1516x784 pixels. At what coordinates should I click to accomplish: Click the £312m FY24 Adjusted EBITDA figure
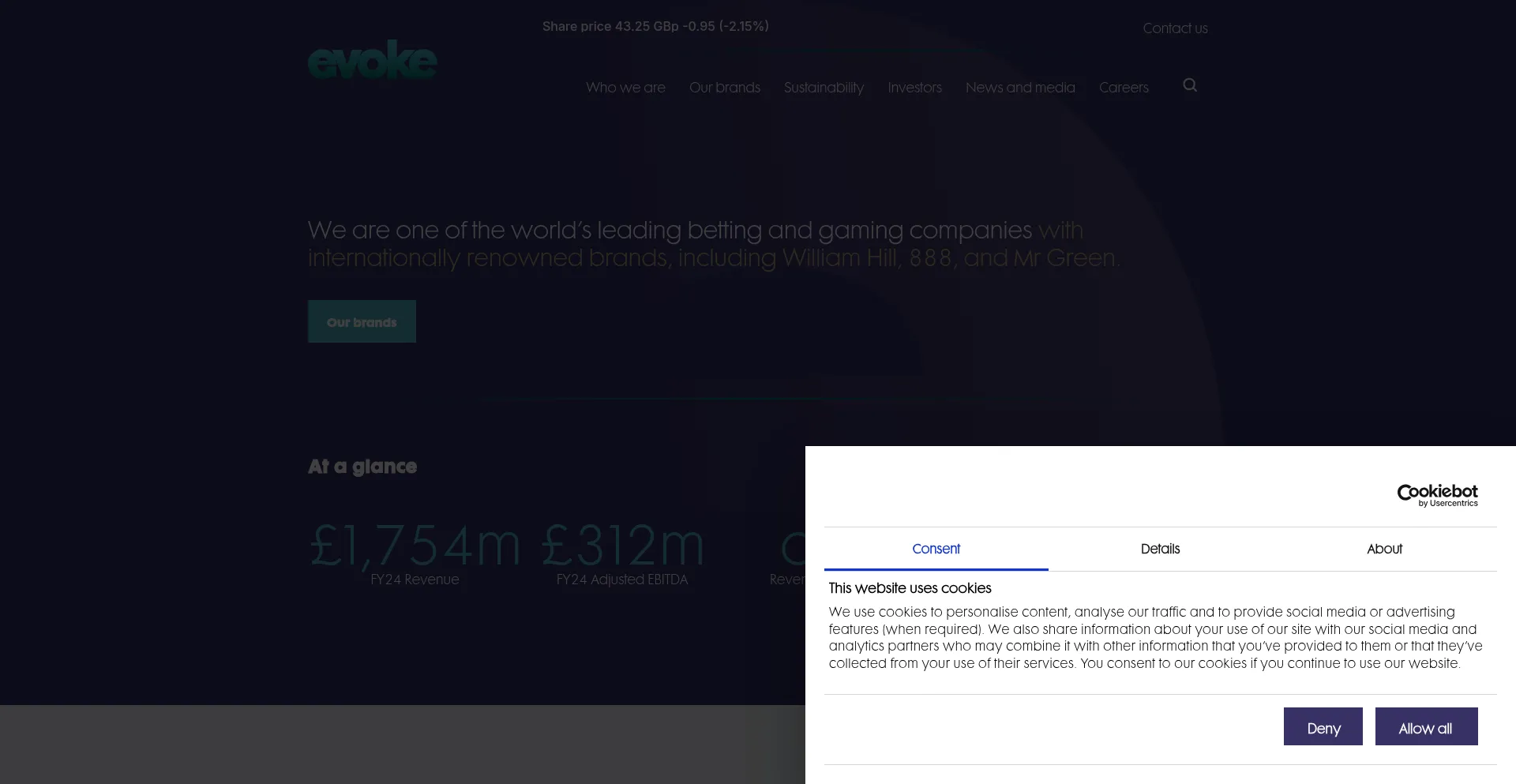coord(622,546)
